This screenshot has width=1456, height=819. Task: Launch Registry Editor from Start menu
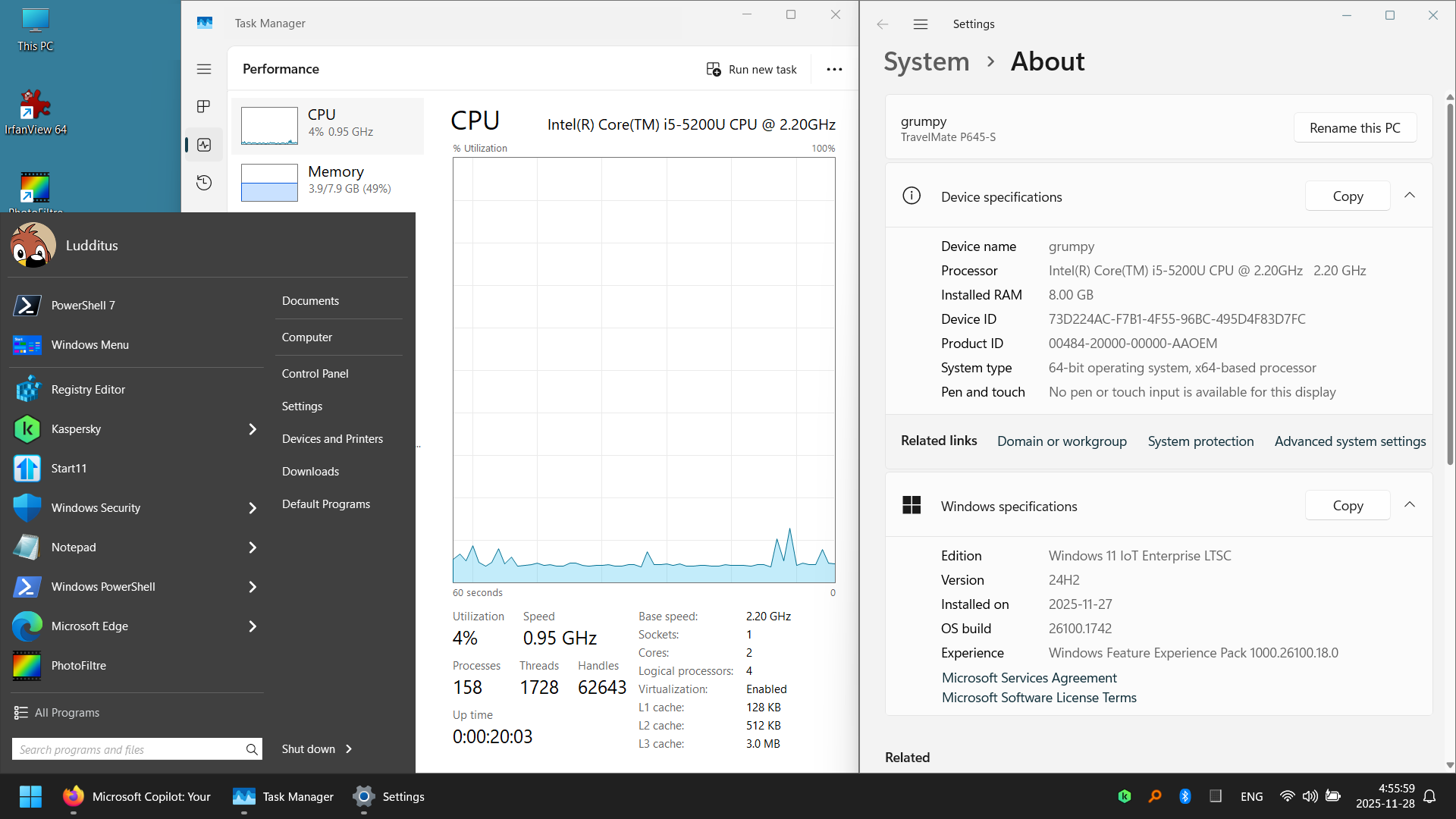[88, 390]
